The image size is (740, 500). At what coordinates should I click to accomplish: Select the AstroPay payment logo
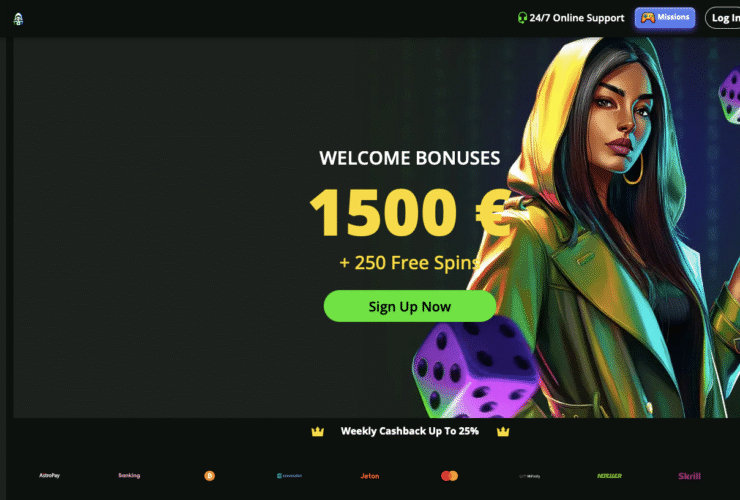[x=50, y=475]
